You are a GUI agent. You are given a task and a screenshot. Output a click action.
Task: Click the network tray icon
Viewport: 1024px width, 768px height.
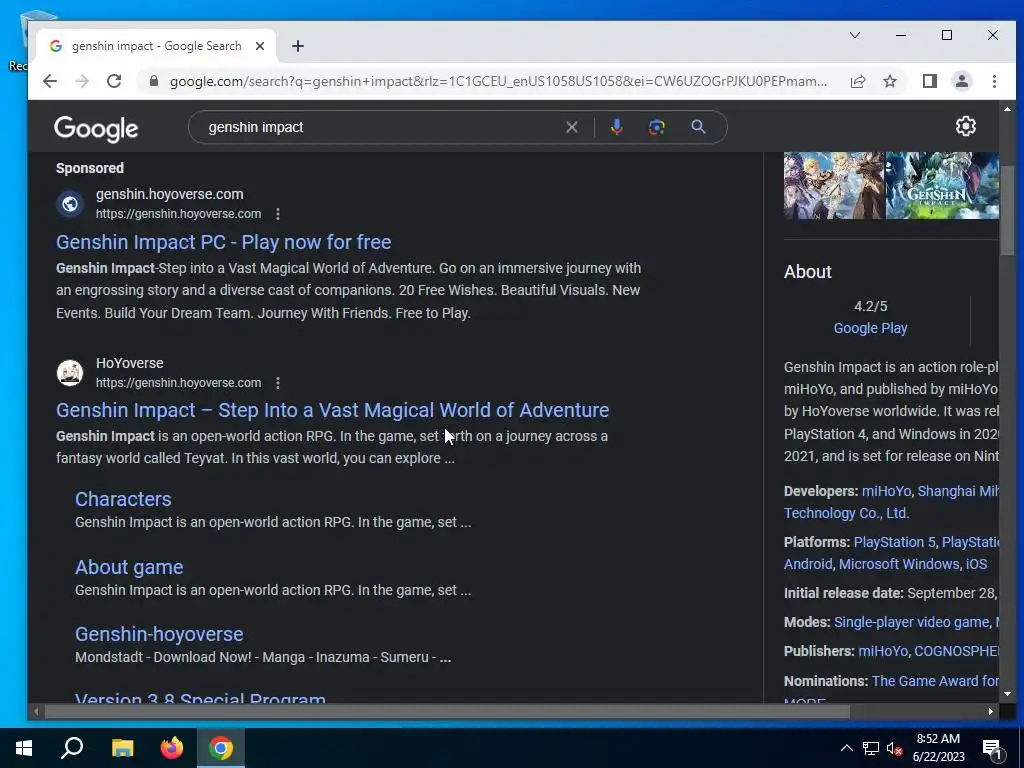871,748
